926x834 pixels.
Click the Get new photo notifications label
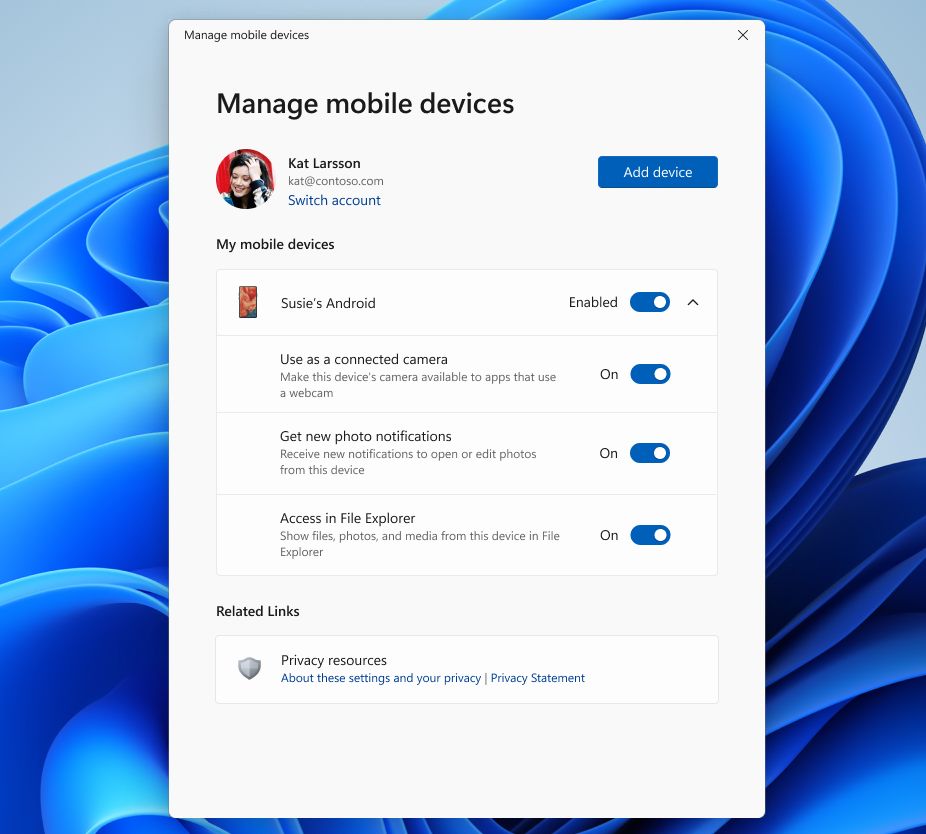pyautogui.click(x=366, y=436)
